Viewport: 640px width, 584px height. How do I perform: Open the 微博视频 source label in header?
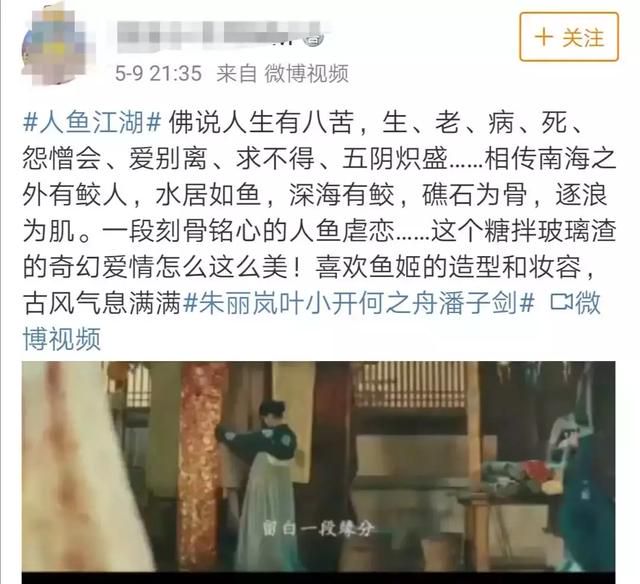coord(306,74)
